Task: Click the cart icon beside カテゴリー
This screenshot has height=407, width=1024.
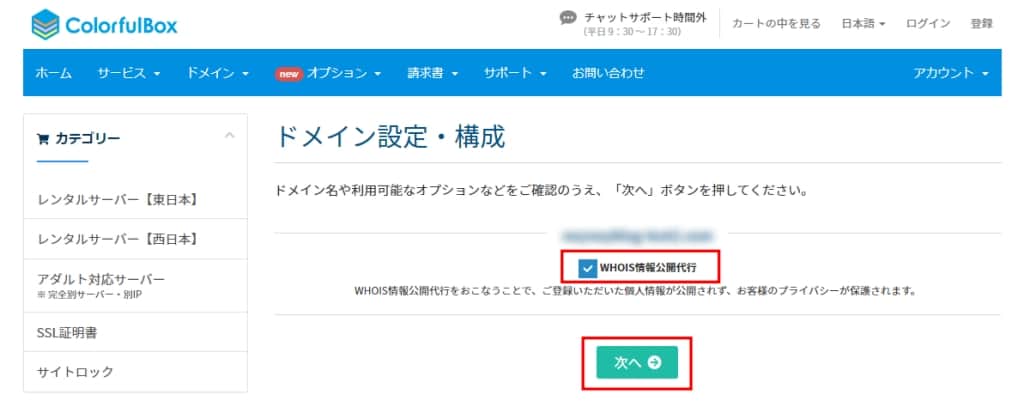Action: 43,138
